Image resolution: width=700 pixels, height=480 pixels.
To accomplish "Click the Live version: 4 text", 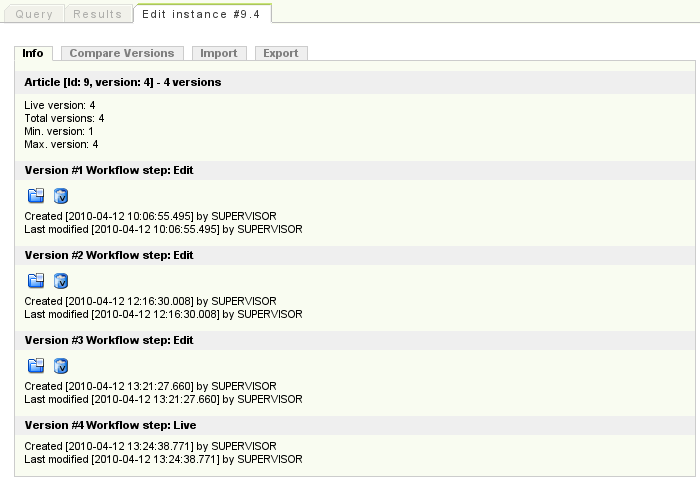I will pos(60,105).
